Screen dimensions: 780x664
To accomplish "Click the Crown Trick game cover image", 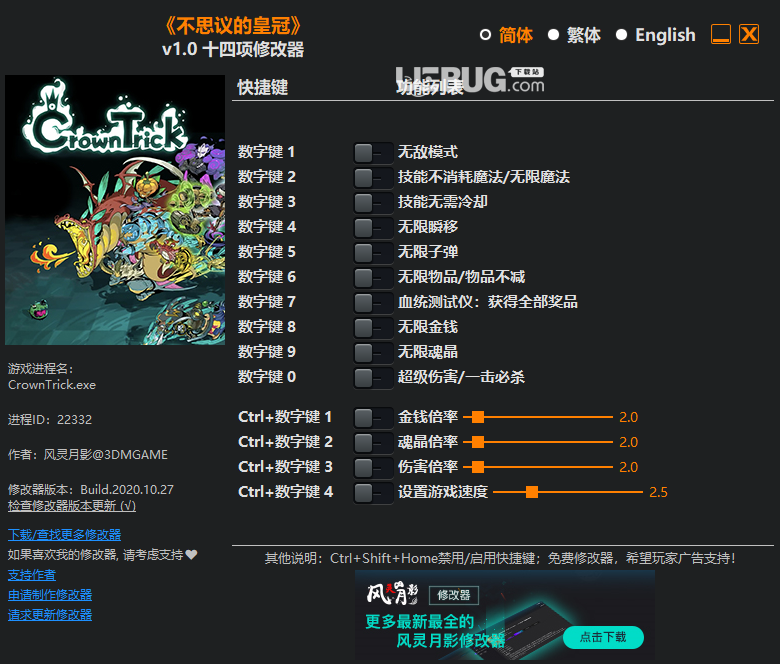I will 115,210.
